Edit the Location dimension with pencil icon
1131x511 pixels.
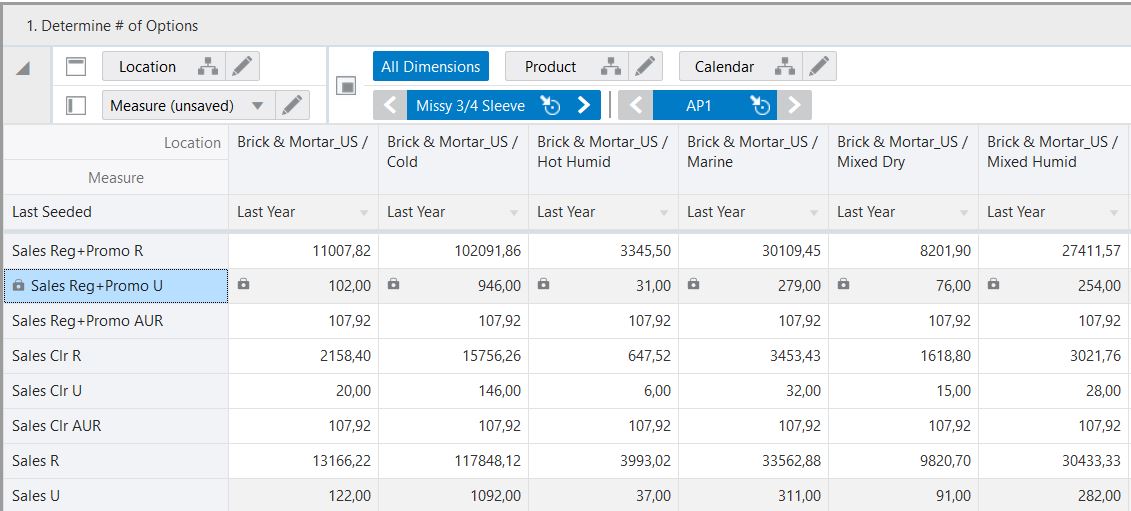point(242,66)
